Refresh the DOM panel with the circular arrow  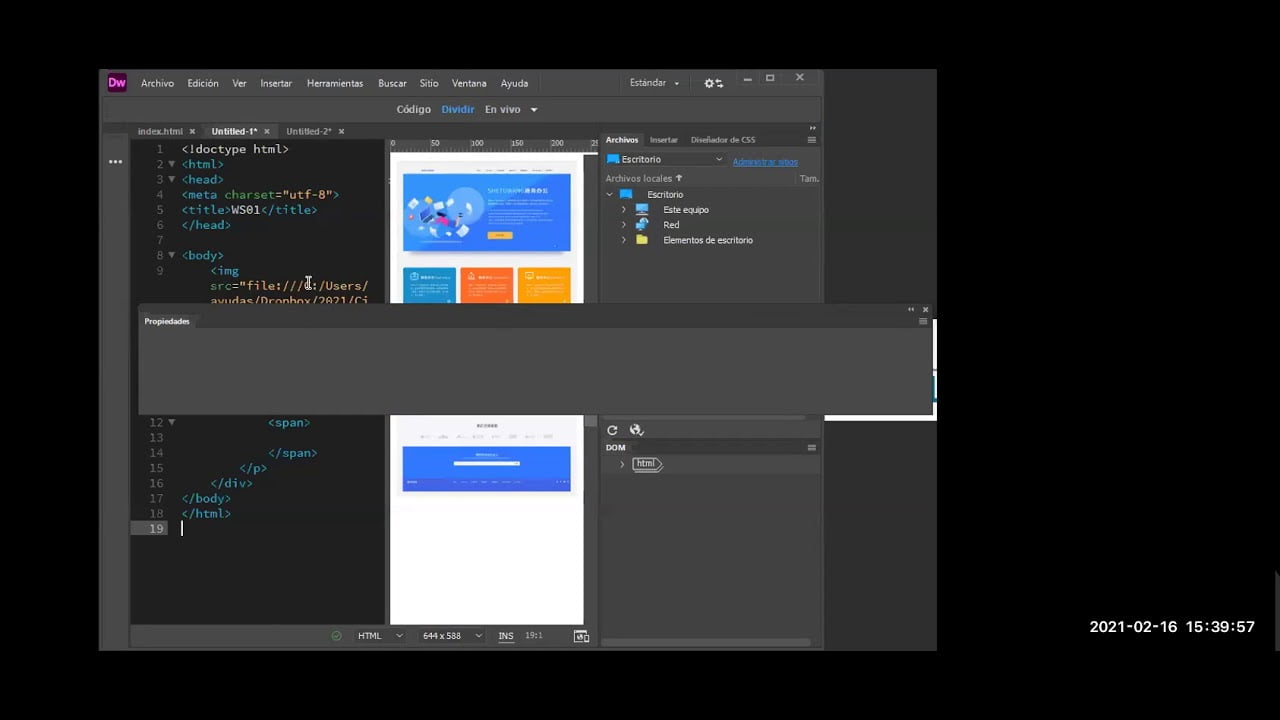tap(612, 430)
